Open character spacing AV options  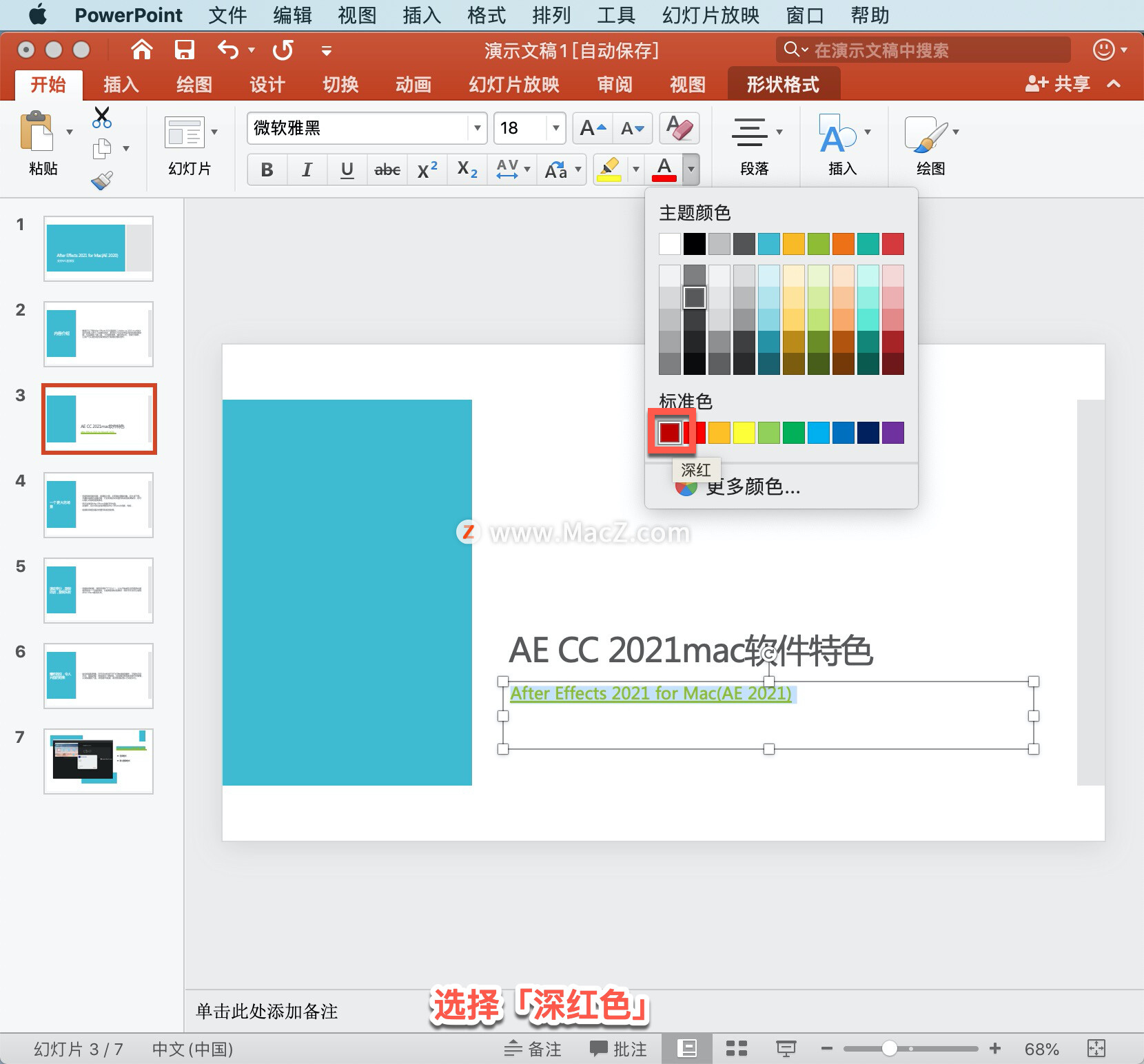pos(513,170)
